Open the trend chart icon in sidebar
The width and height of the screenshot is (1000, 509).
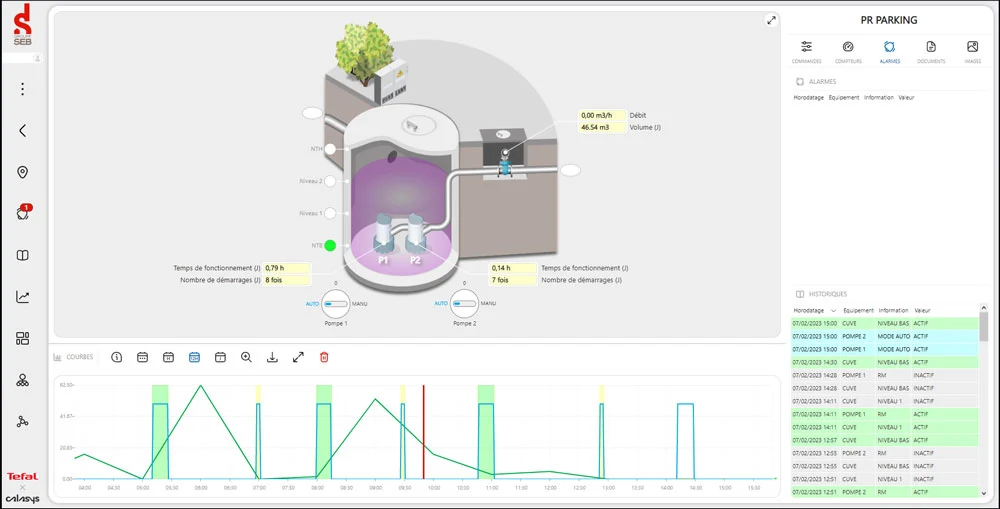tap(23, 296)
